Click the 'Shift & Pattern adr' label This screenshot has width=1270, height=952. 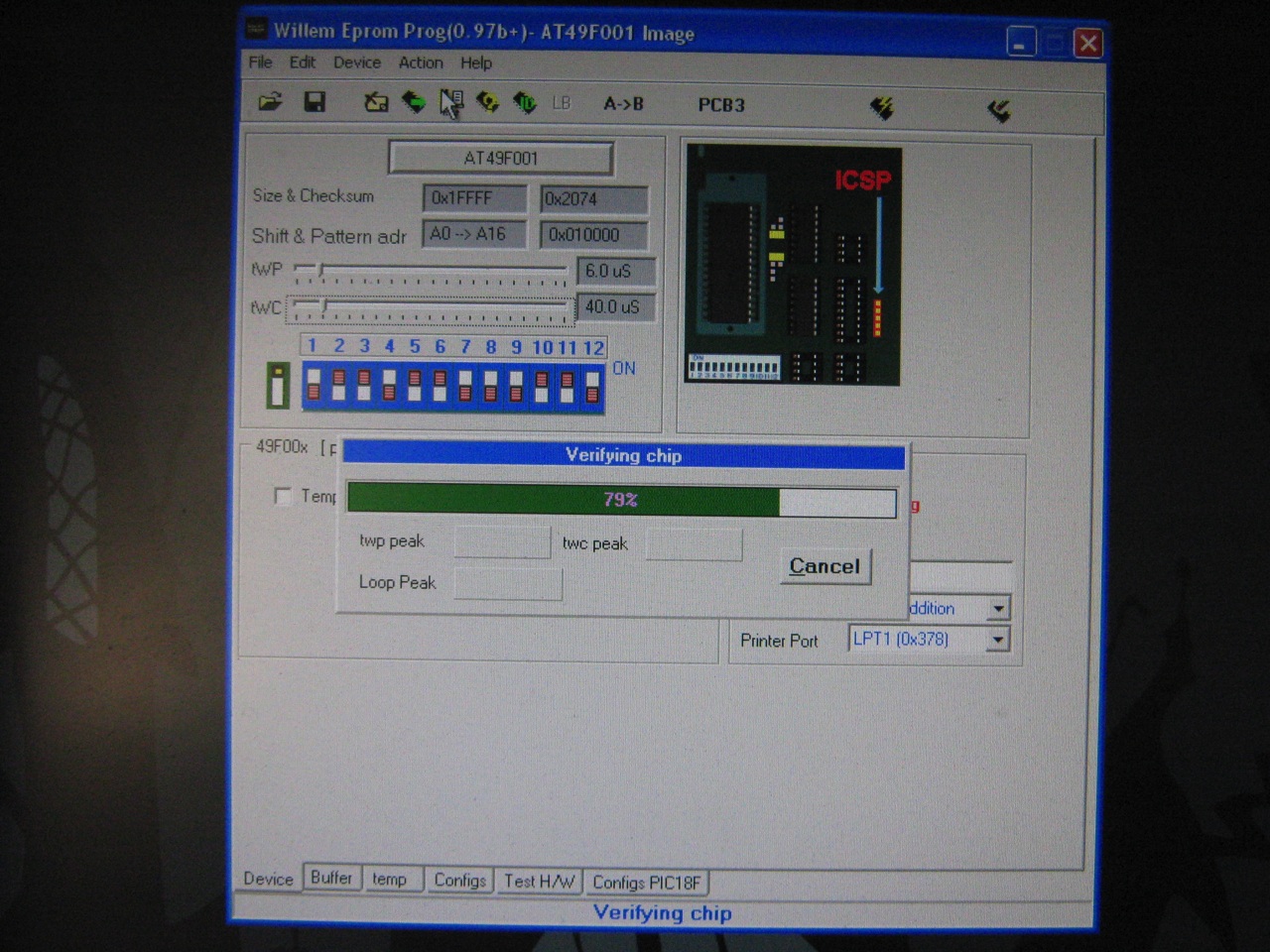[x=328, y=236]
